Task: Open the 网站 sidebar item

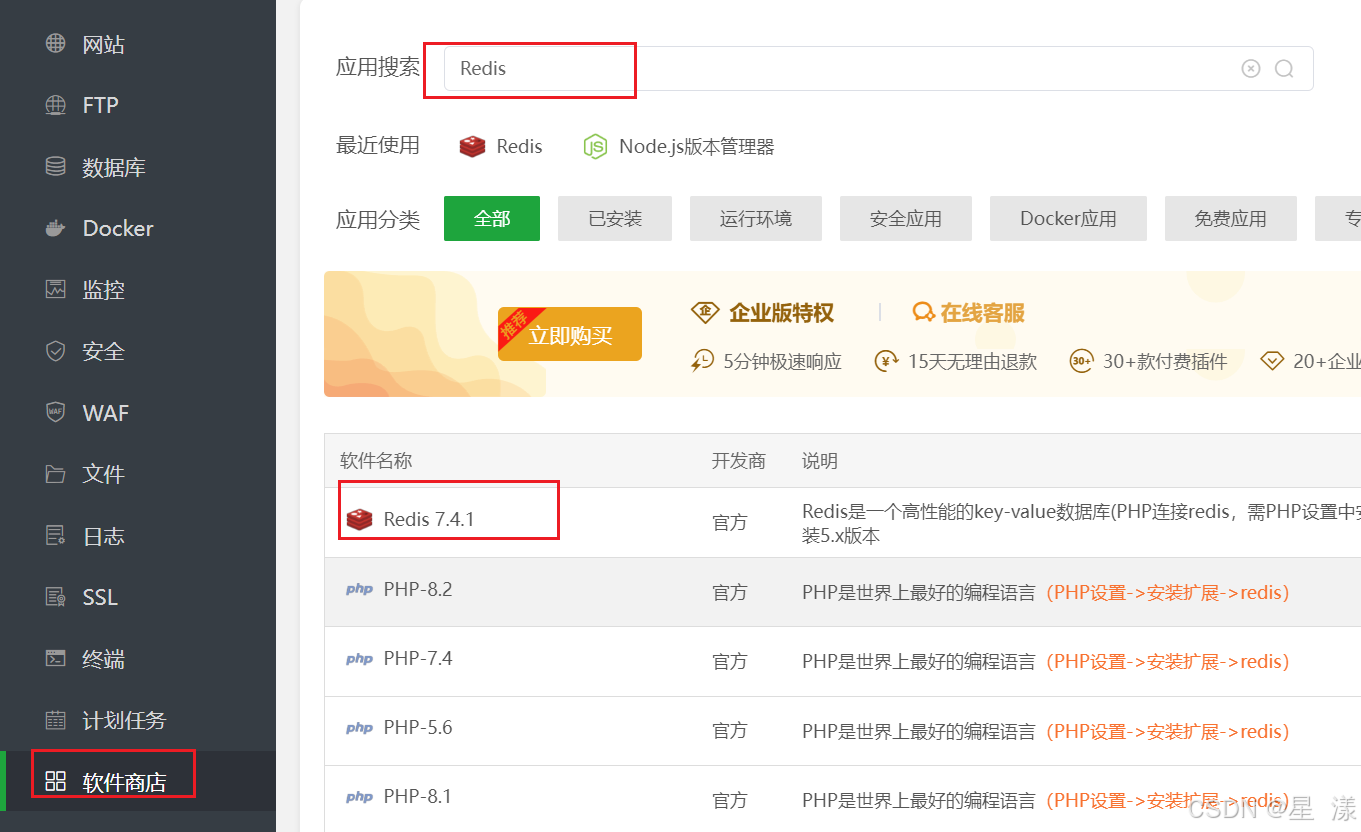Action: click(103, 44)
